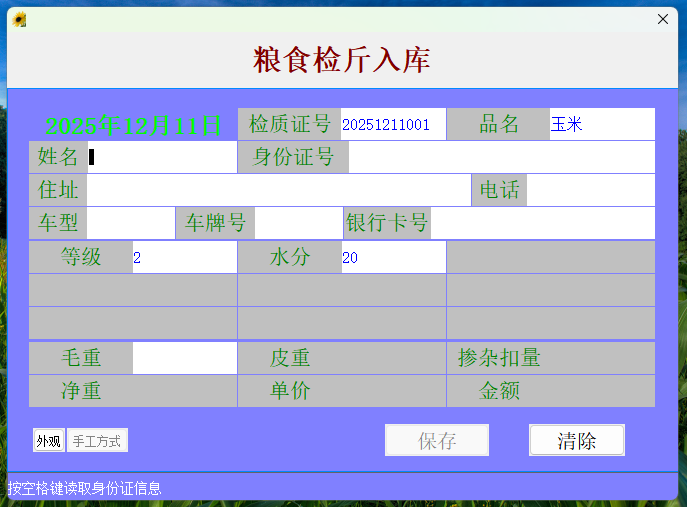Click the 单价 label
The width and height of the screenshot is (687, 507).
290,391
